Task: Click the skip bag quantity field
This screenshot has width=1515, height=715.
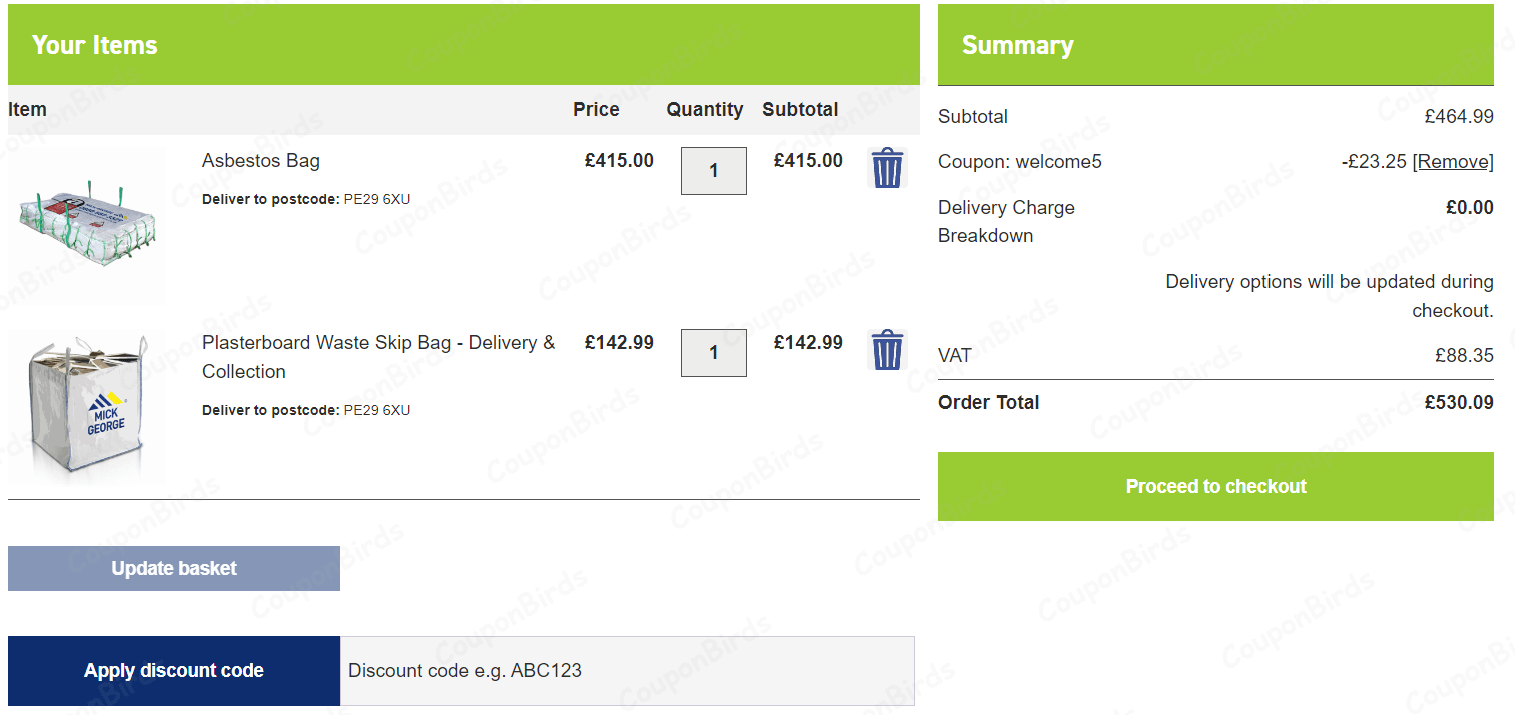Action: (713, 352)
